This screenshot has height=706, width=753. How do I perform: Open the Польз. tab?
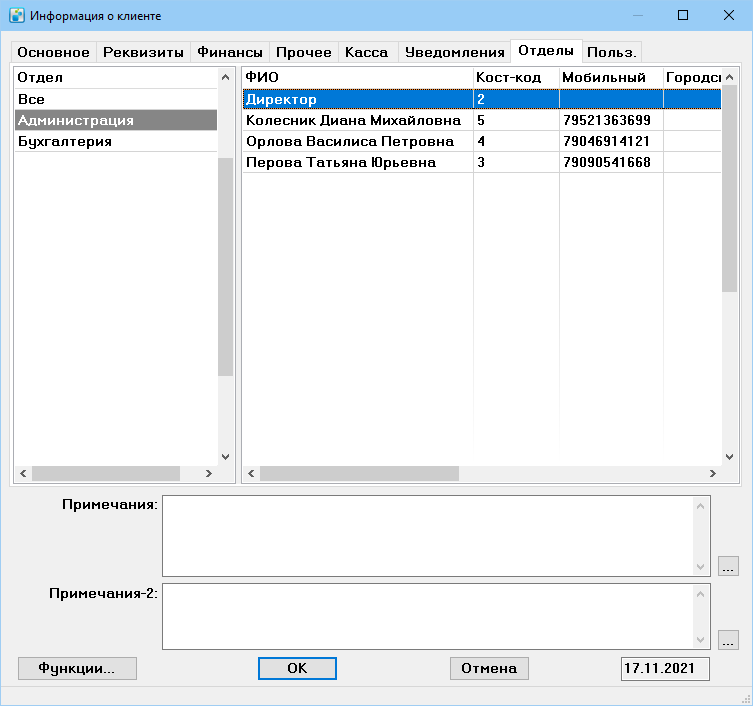[x=612, y=52]
